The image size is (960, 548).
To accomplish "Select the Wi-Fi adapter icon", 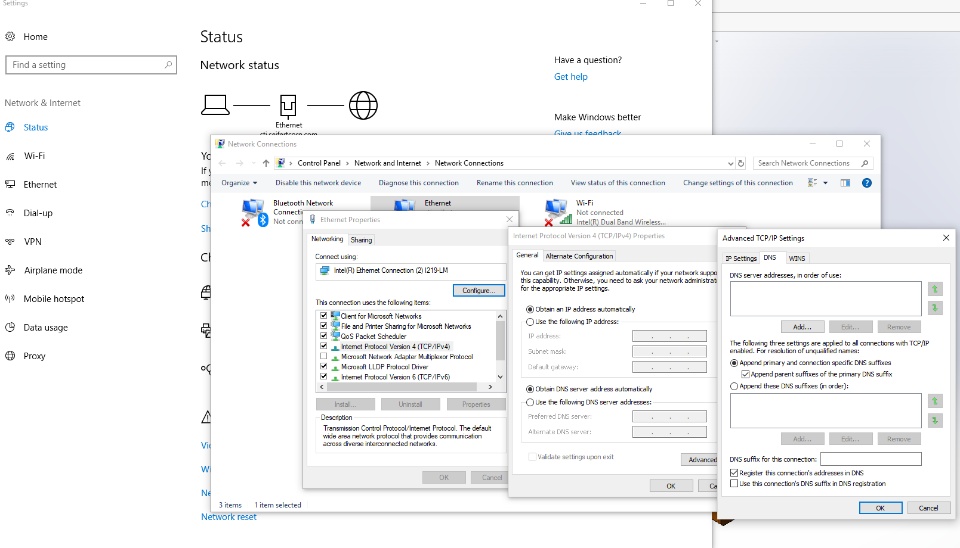I will [x=557, y=212].
